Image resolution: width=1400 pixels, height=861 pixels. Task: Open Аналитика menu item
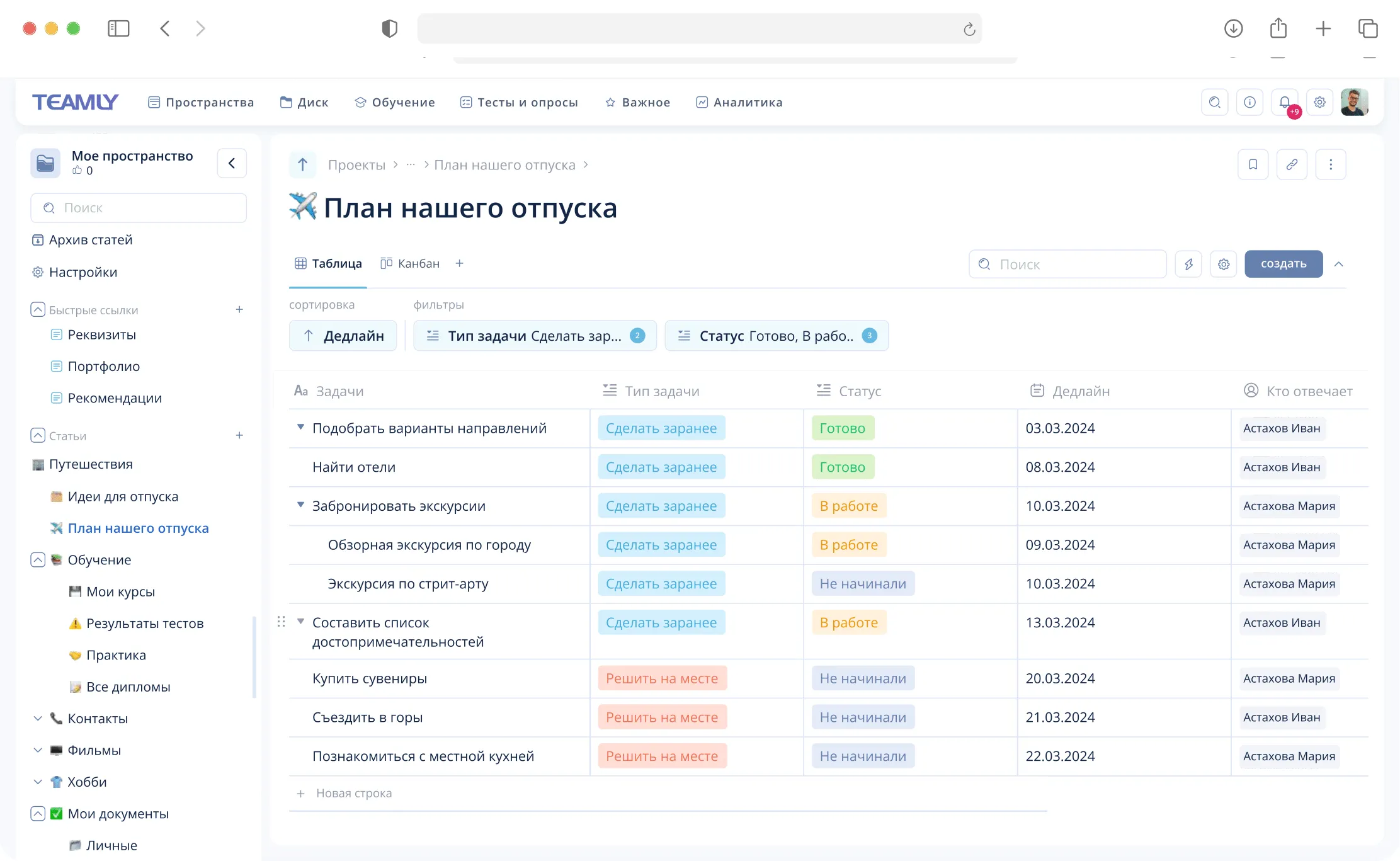click(739, 102)
